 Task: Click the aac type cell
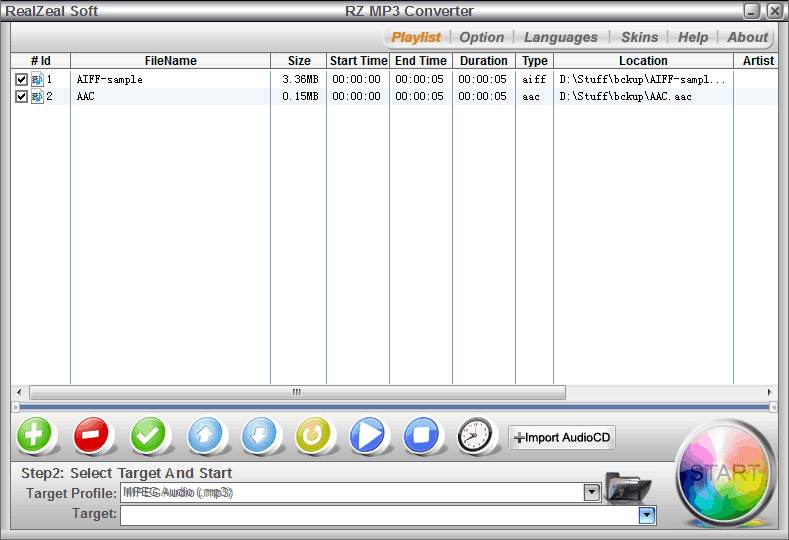pos(531,96)
